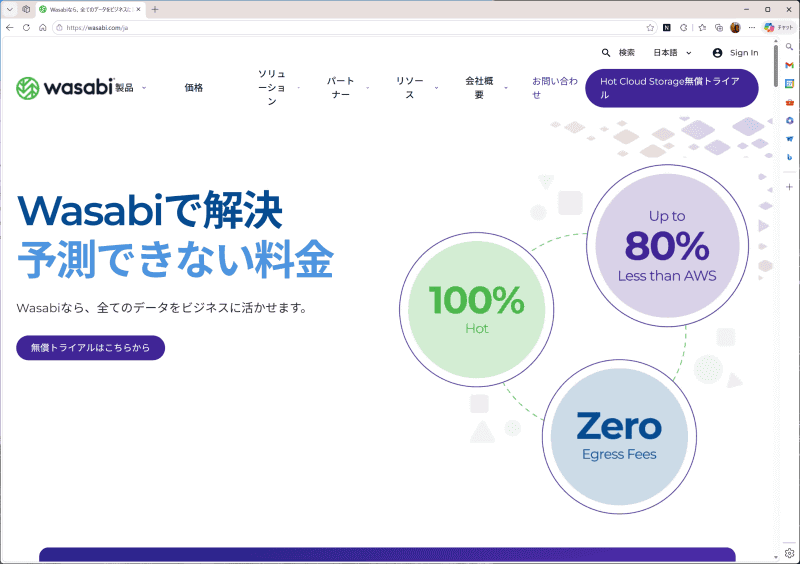Click the 検索 search label

[627, 53]
